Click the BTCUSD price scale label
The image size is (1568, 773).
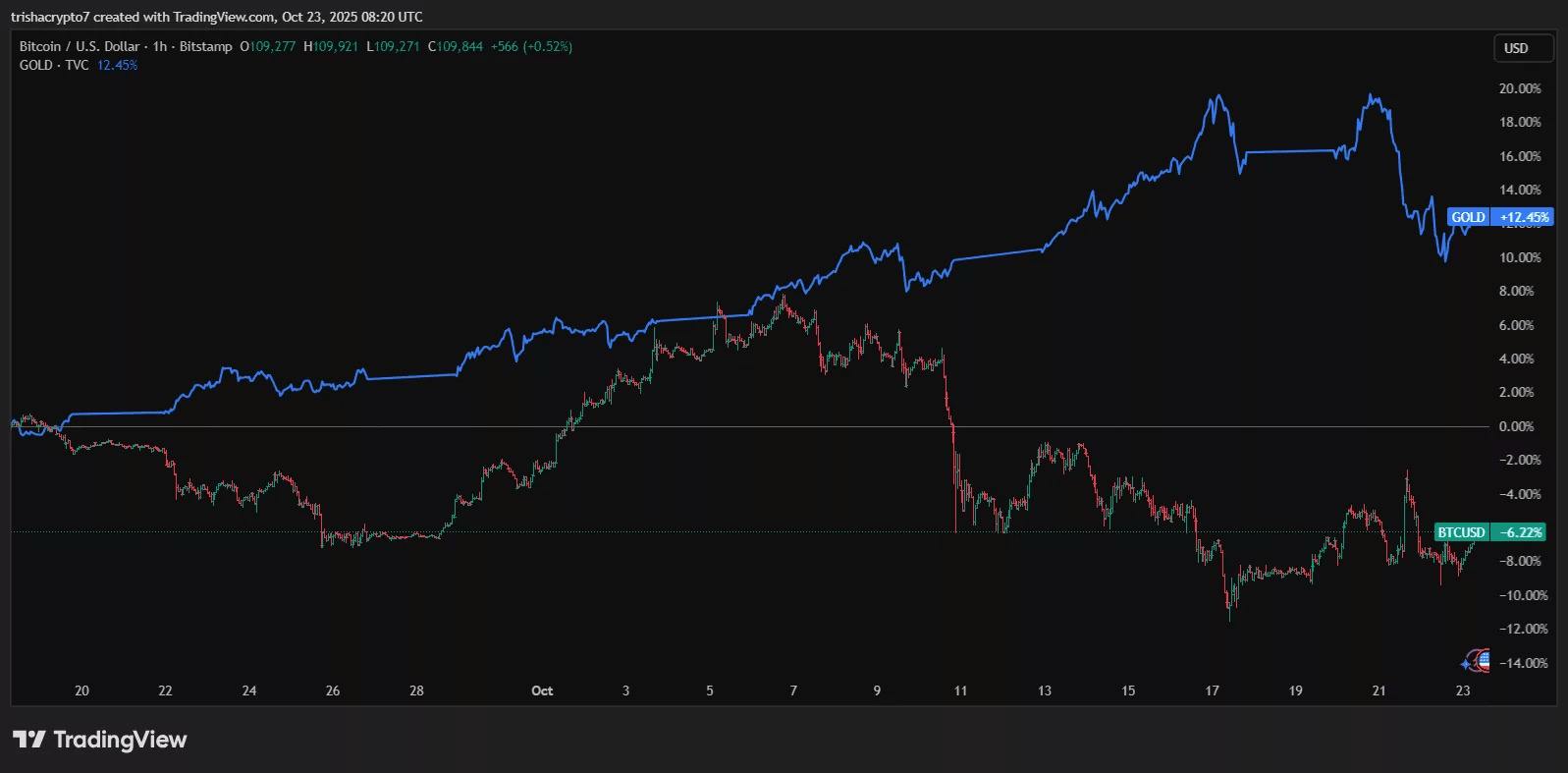(x=1461, y=532)
